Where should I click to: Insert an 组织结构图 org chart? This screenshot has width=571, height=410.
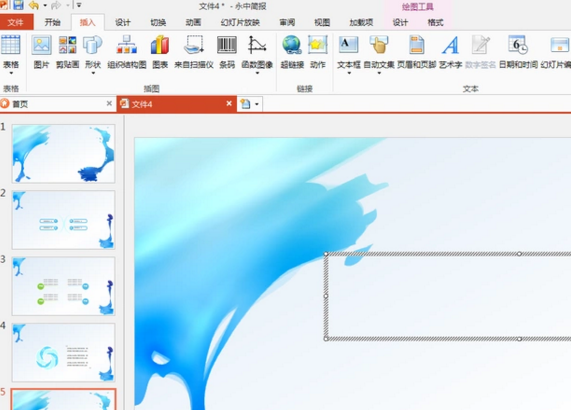126,45
